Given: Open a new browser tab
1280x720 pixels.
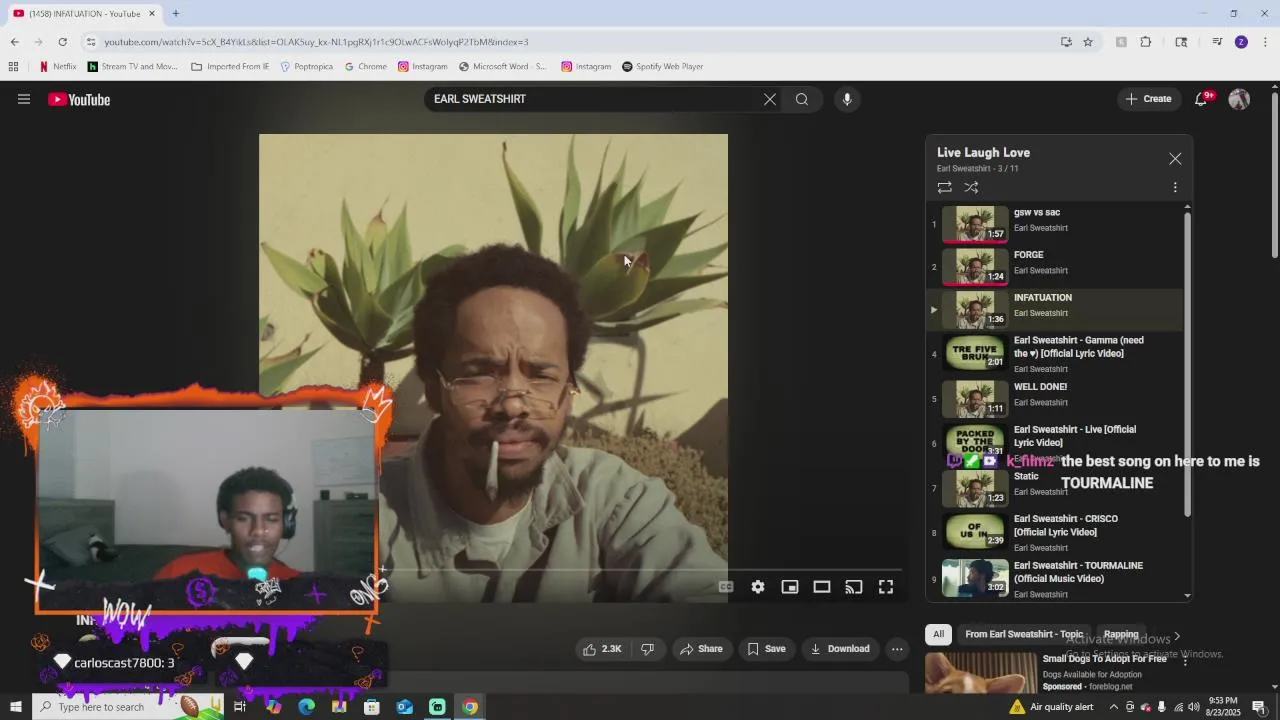Looking at the screenshot, I should [x=176, y=14].
